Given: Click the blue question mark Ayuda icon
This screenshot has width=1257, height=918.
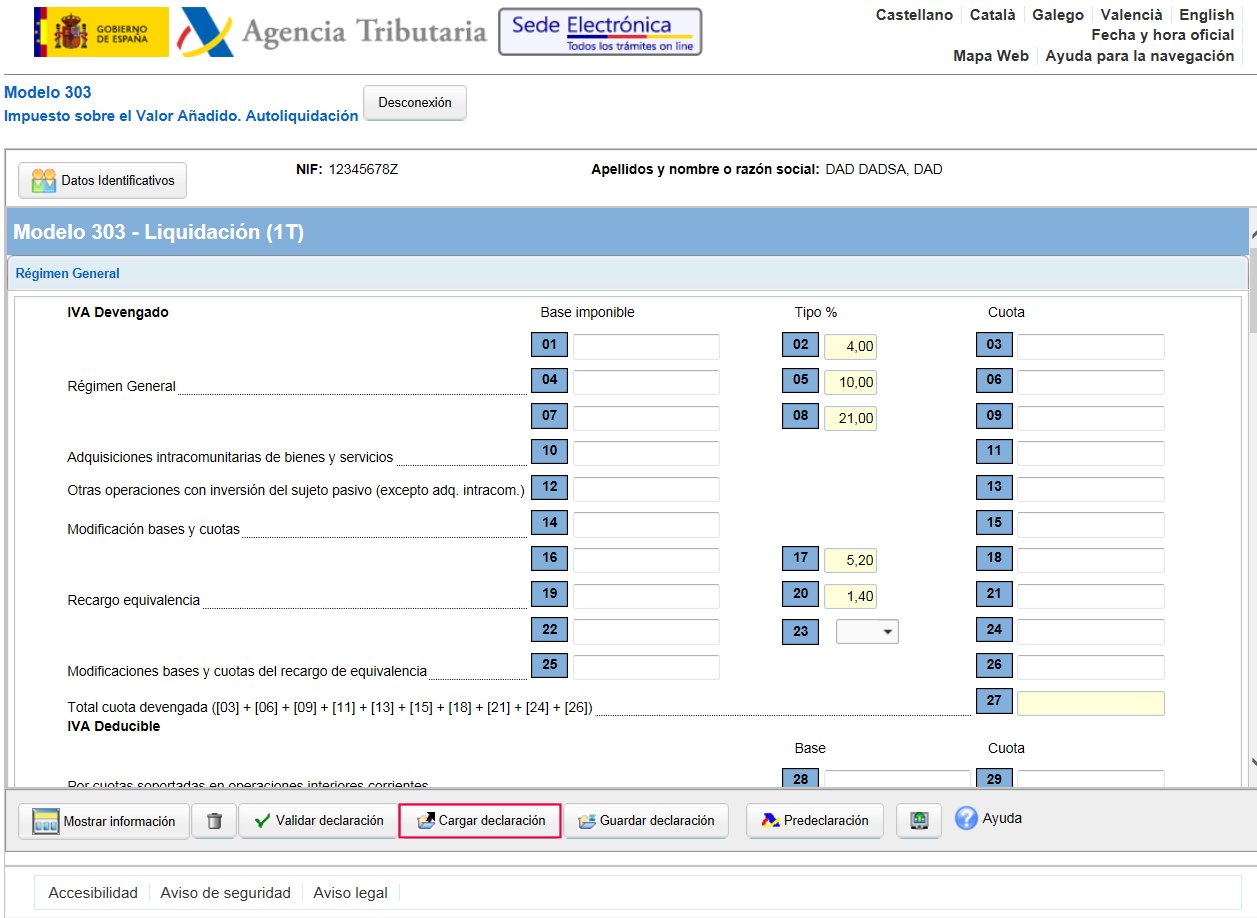Looking at the screenshot, I should coord(965,819).
